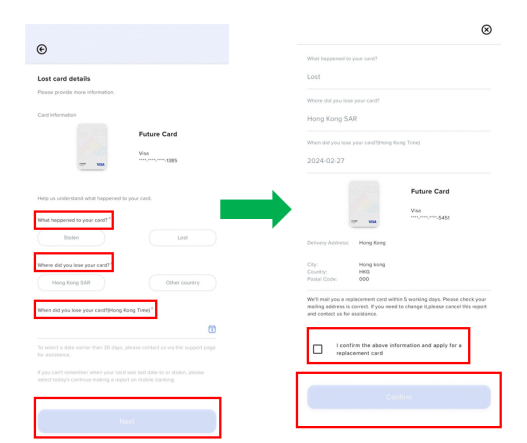Click the What happened to your card label

(x=73, y=220)
